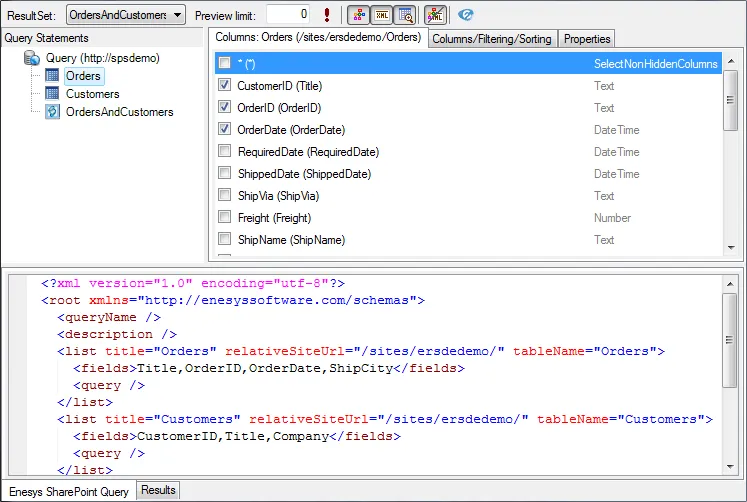Click the import XML toolbar icon
The image size is (747, 502).
pyautogui.click(x=435, y=14)
